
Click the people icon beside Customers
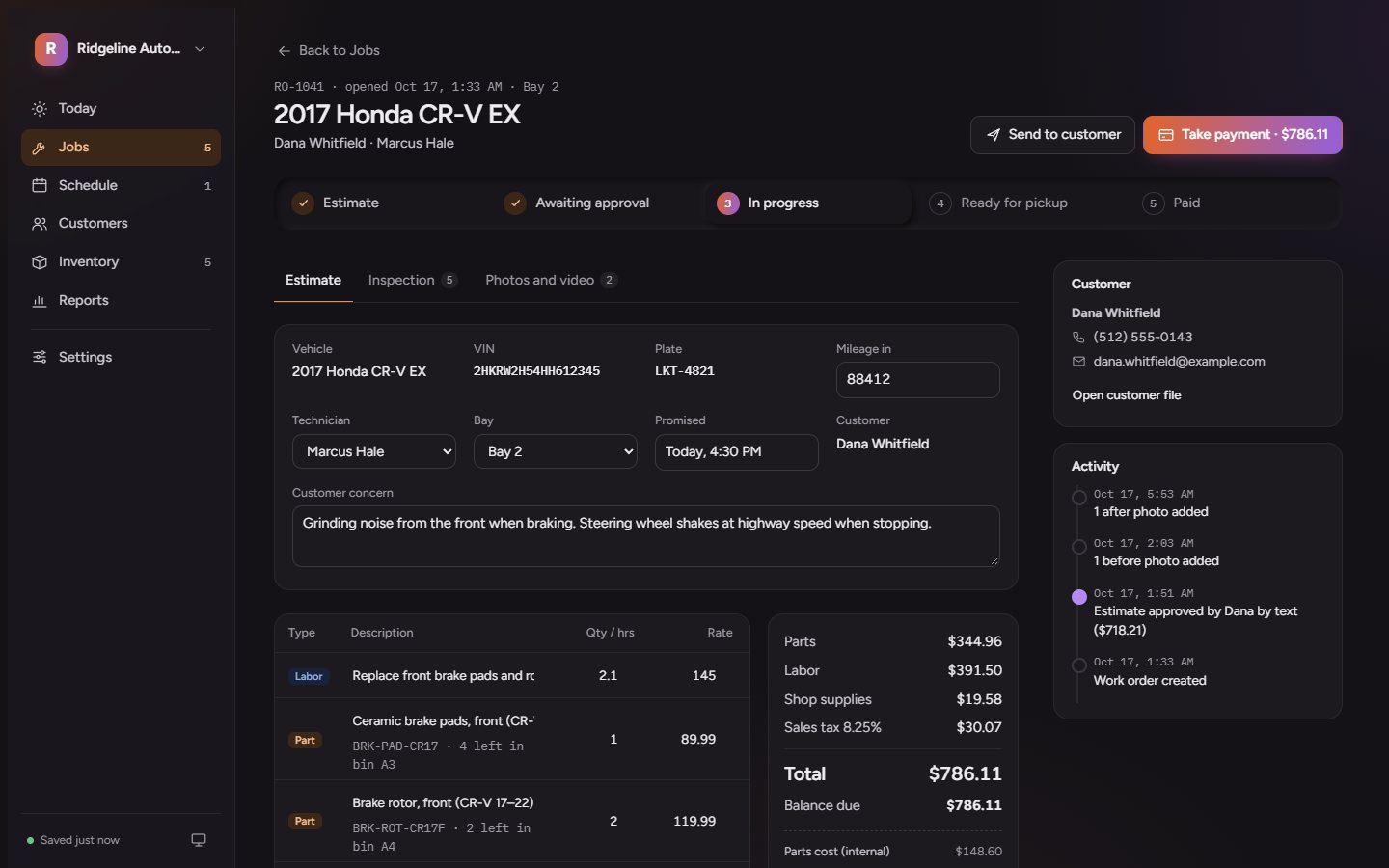(x=40, y=224)
